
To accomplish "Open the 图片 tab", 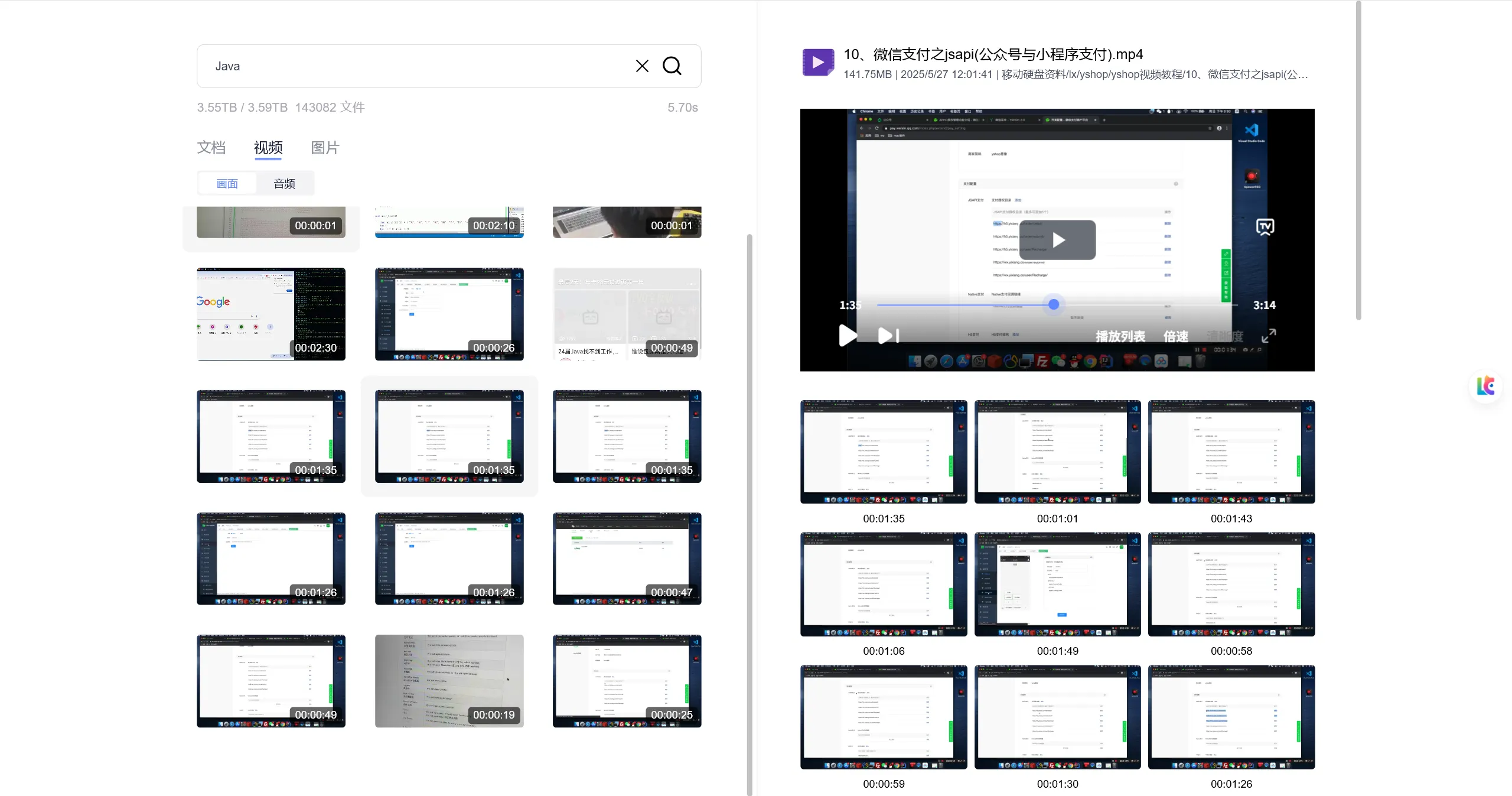I will [x=325, y=148].
